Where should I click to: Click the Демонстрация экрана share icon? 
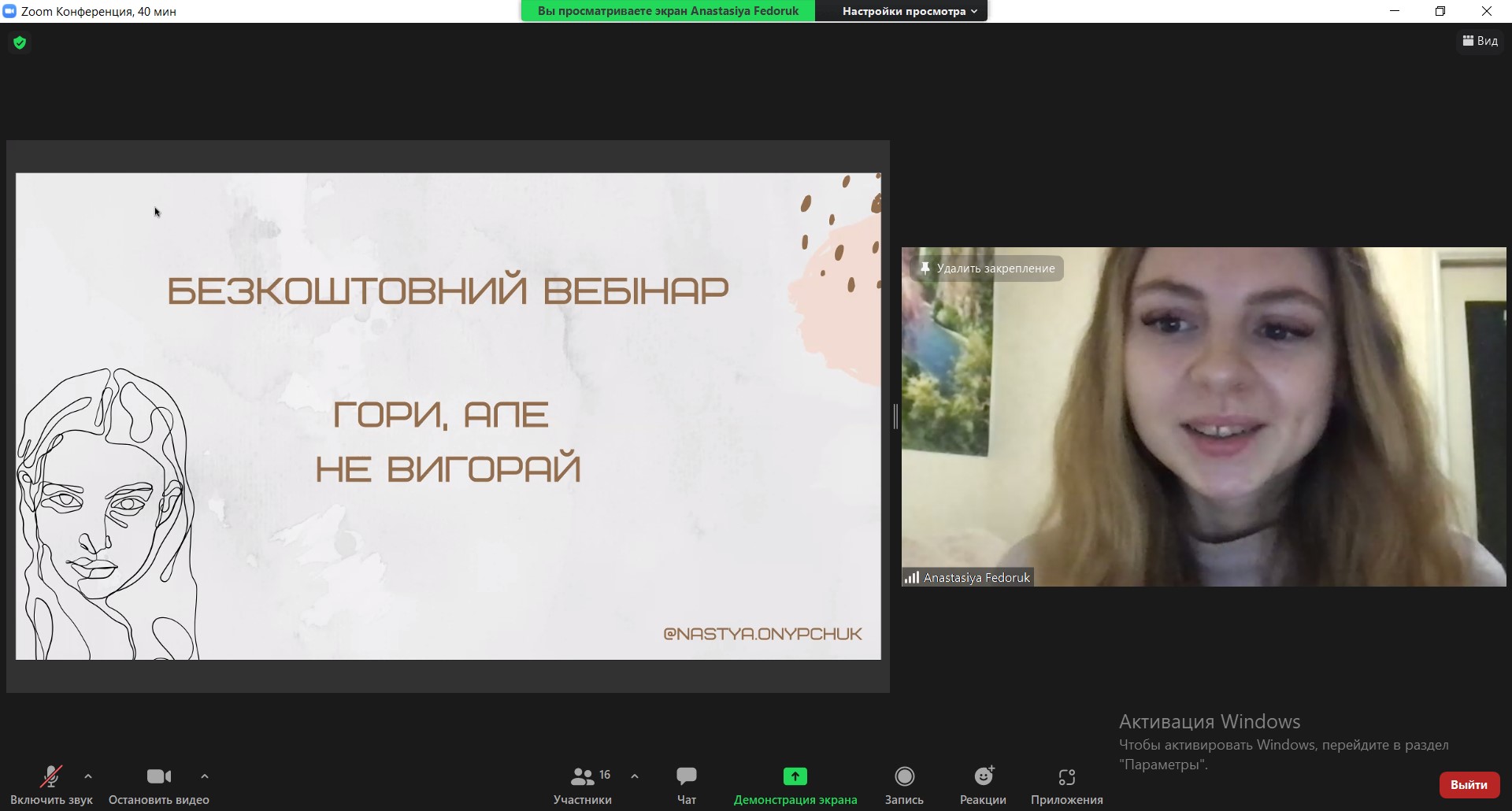(795, 777)
